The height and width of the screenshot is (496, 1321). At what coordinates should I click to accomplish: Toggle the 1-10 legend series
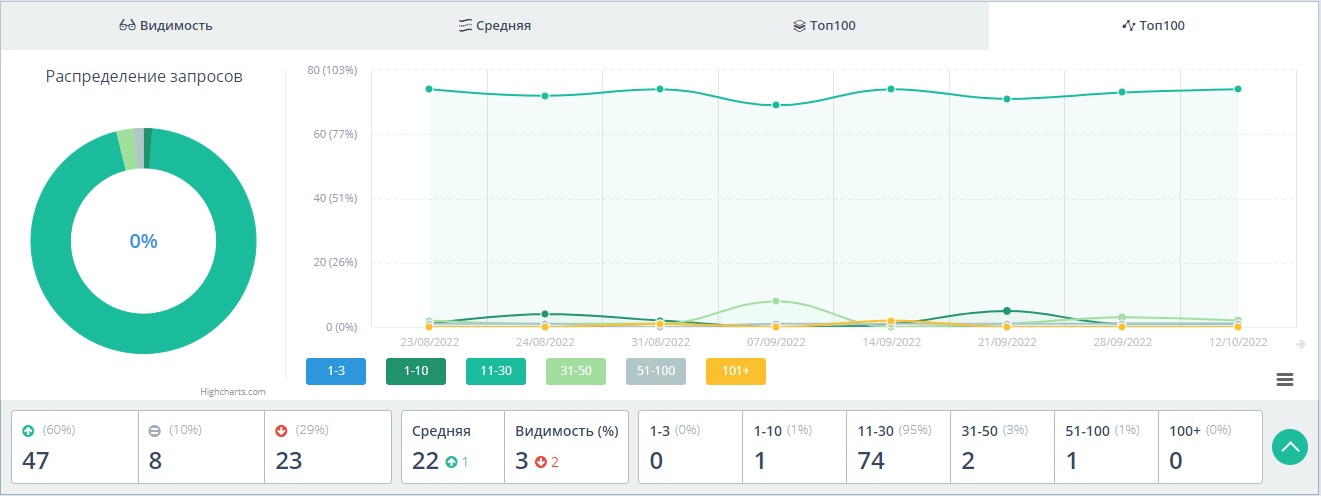pos(416,371)
